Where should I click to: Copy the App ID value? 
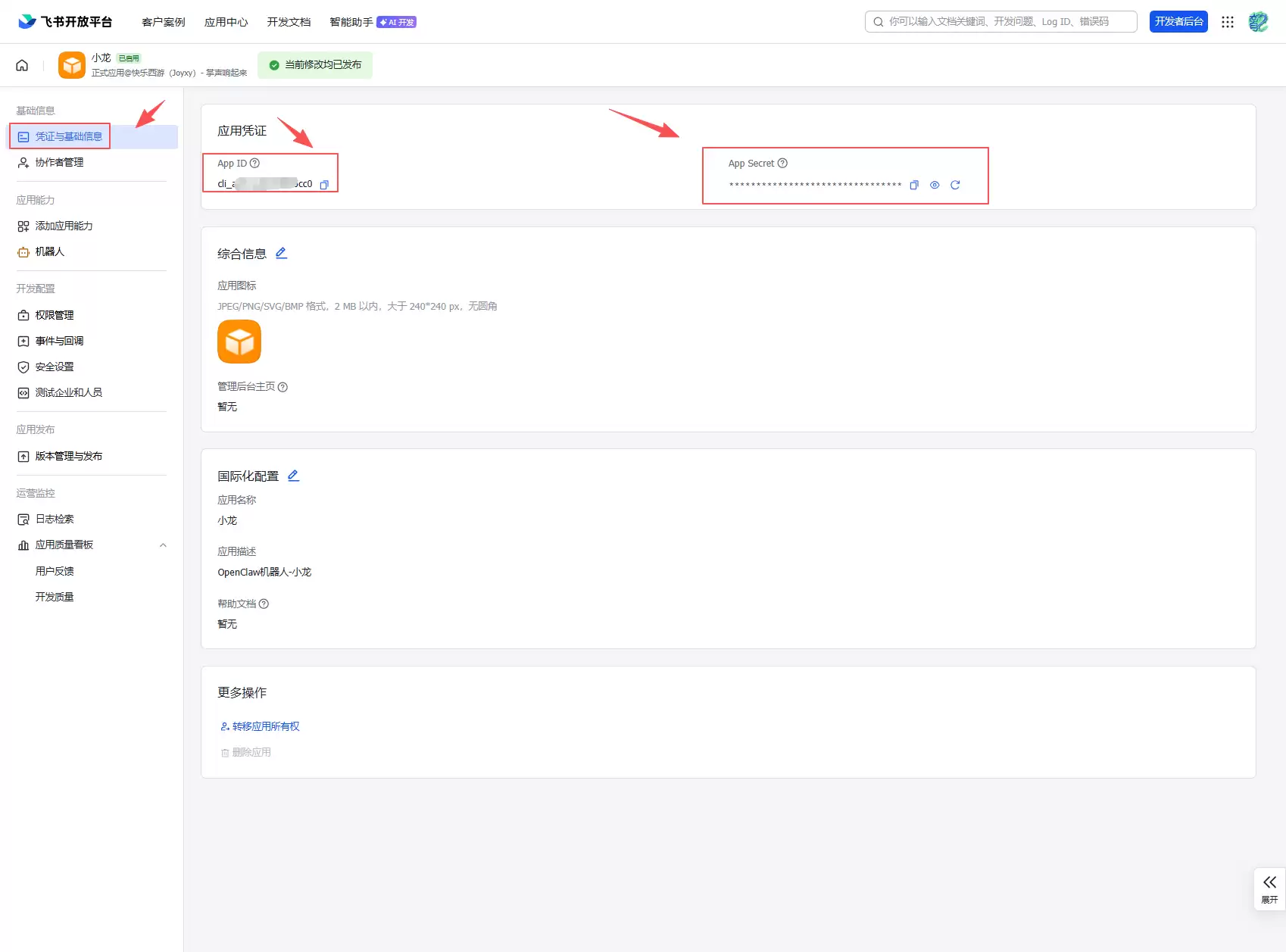324,185
